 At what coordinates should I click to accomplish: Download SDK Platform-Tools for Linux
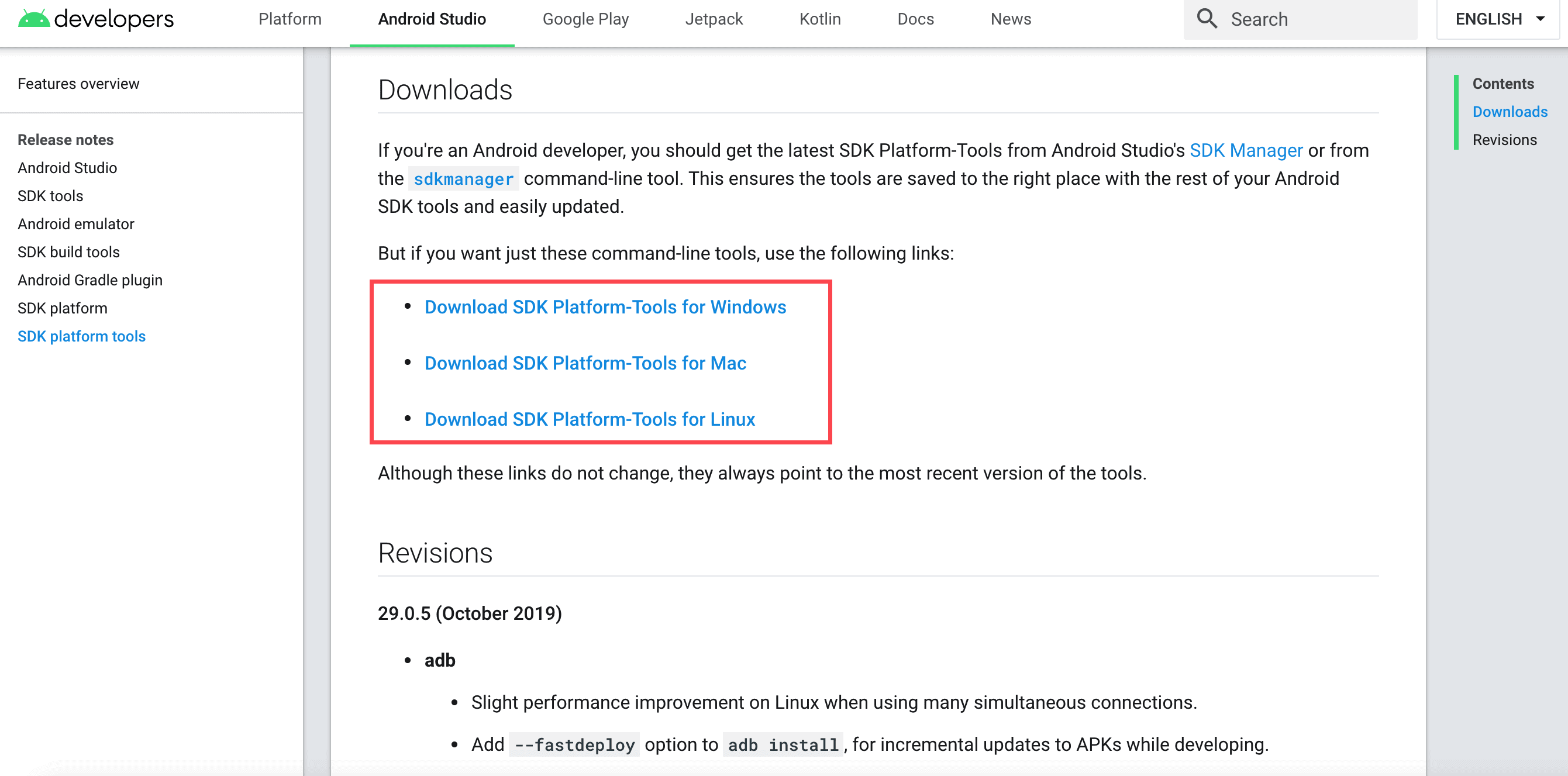[x=589, y=419]
